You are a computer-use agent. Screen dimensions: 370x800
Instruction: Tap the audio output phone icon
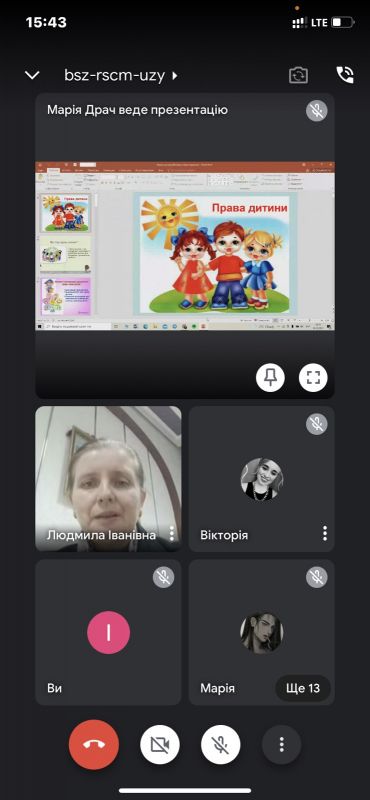(345, 75)
